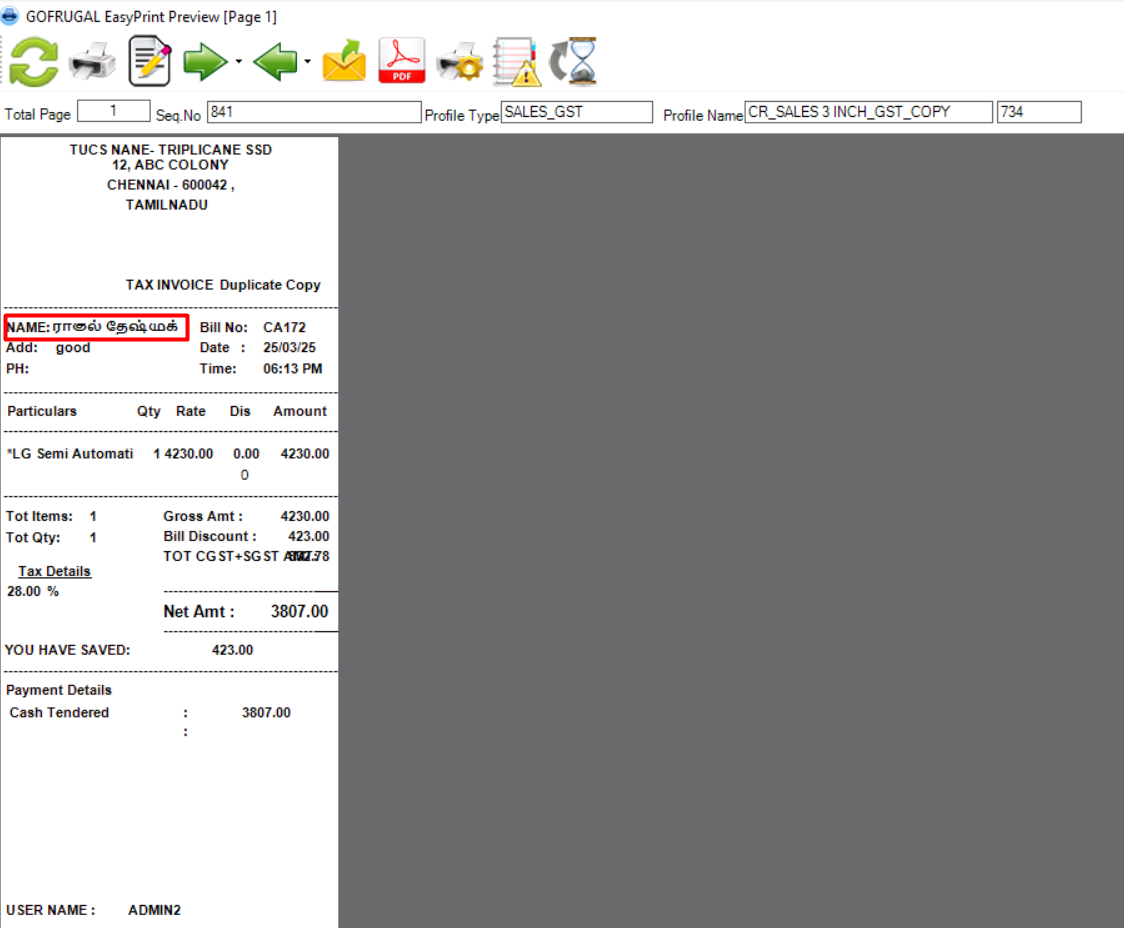
Task: Click TAX INVOICE Duplicate Copy heading
Action: coord(223,285)
